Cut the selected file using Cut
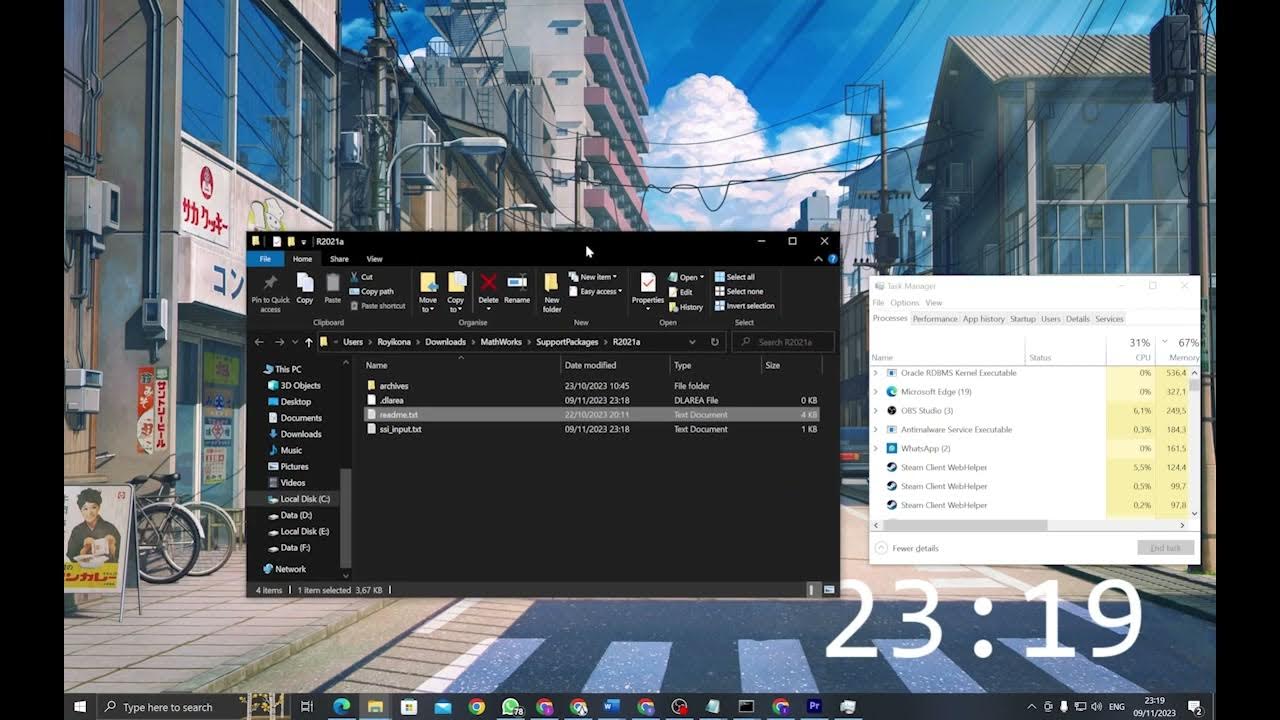 click(361, 277)
